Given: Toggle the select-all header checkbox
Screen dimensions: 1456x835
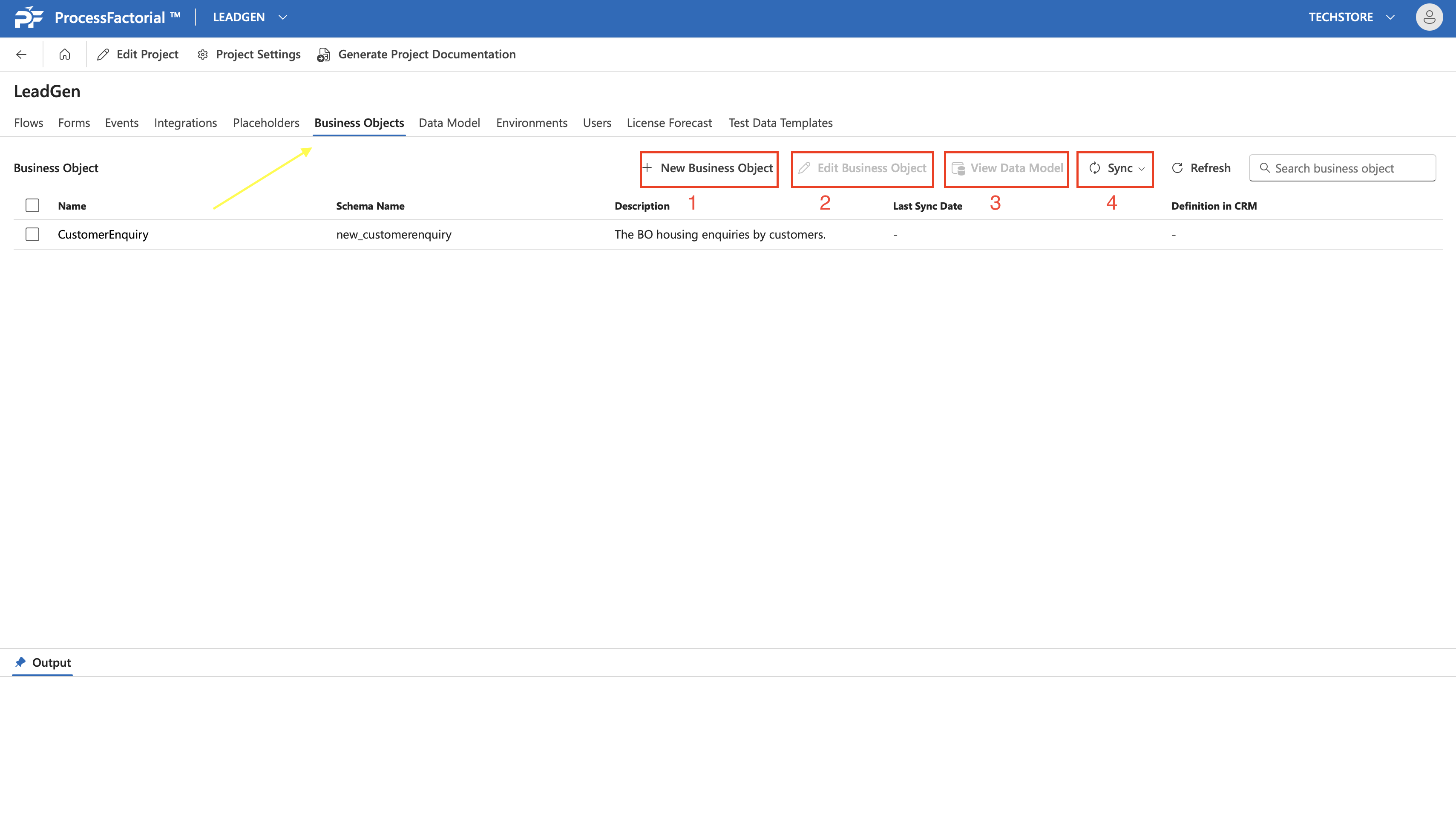Looking at the screenshot, I should click(32, 205).
